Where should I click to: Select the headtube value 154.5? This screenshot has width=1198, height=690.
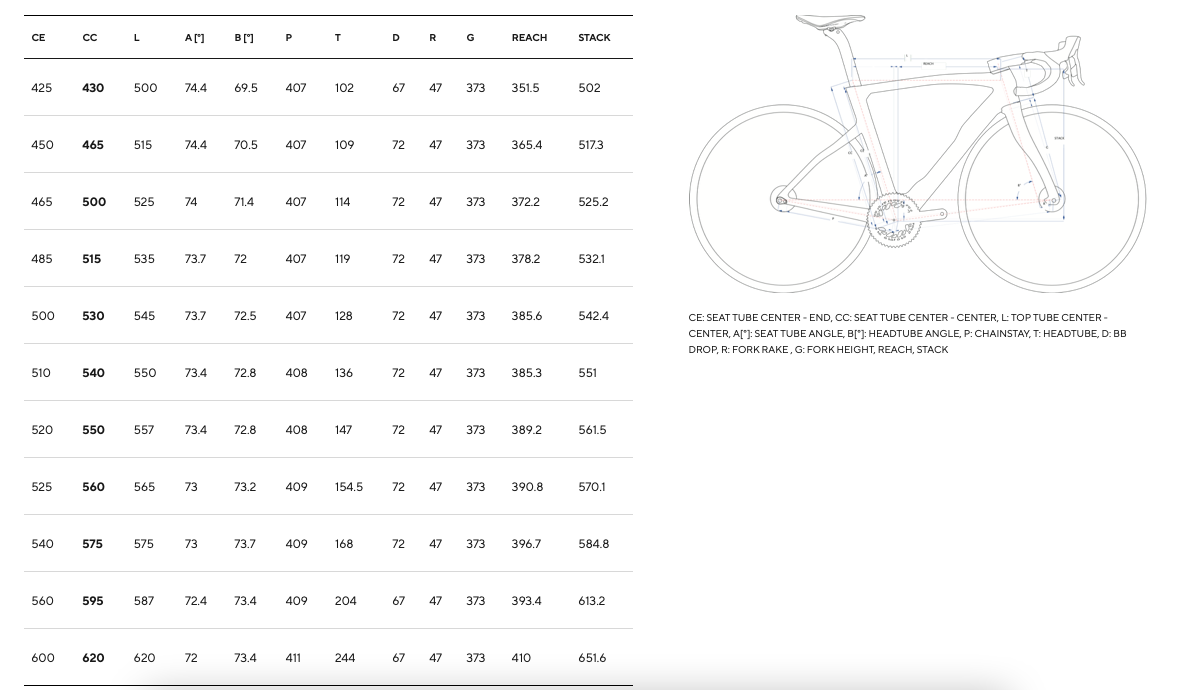point(349,487)
